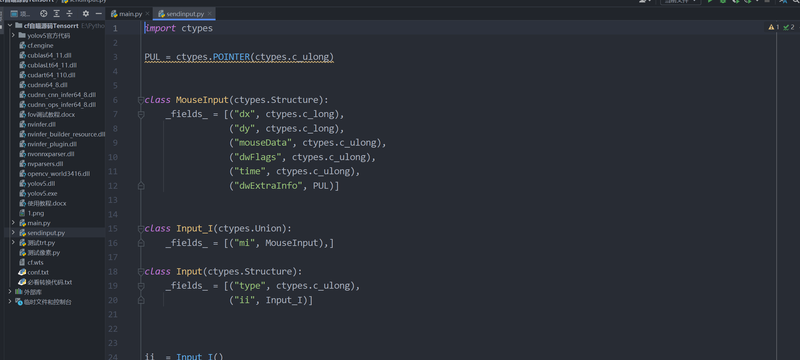This screenshot has width=800, height=360.
Task: Select yolov5.dll file
Action: point(37,184)
